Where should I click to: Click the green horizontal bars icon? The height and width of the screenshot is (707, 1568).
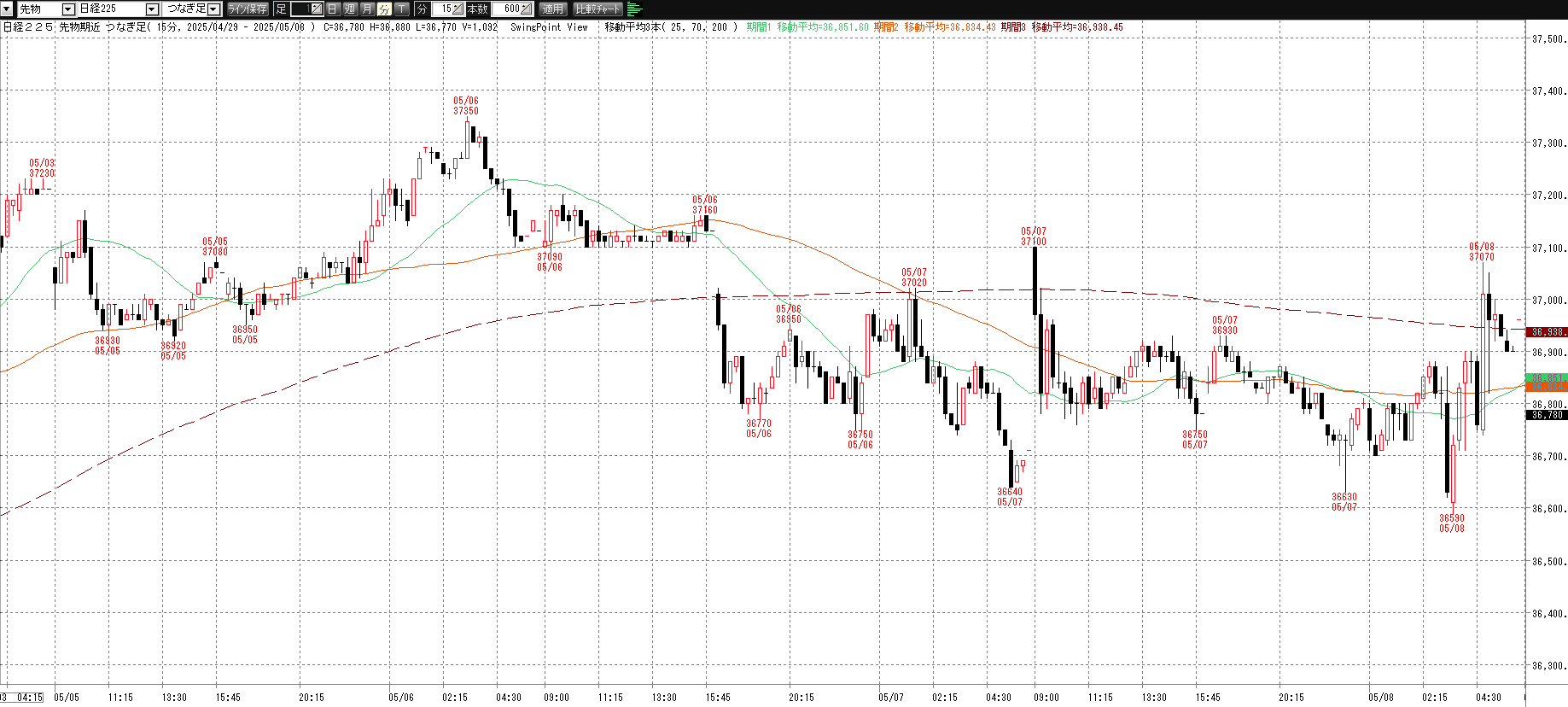coord(634,9)
